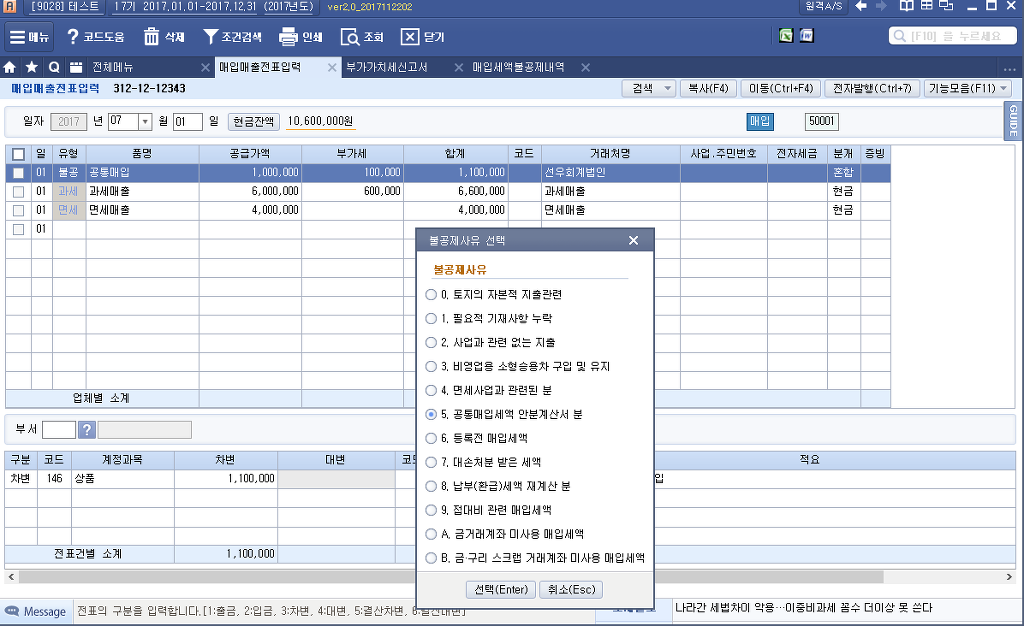1024x626 pixels.
Task: Switch to the 매입매출전표입력 tab
Action: 260,67
